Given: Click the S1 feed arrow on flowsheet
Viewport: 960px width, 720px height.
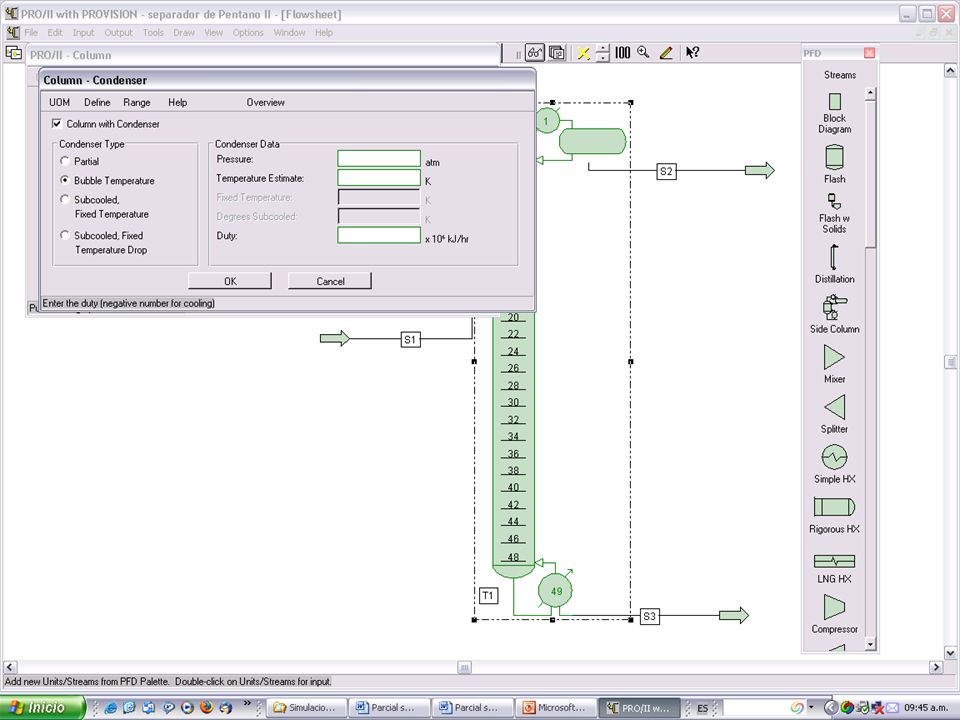Looking at the screenshot, I should coord(335,338).
